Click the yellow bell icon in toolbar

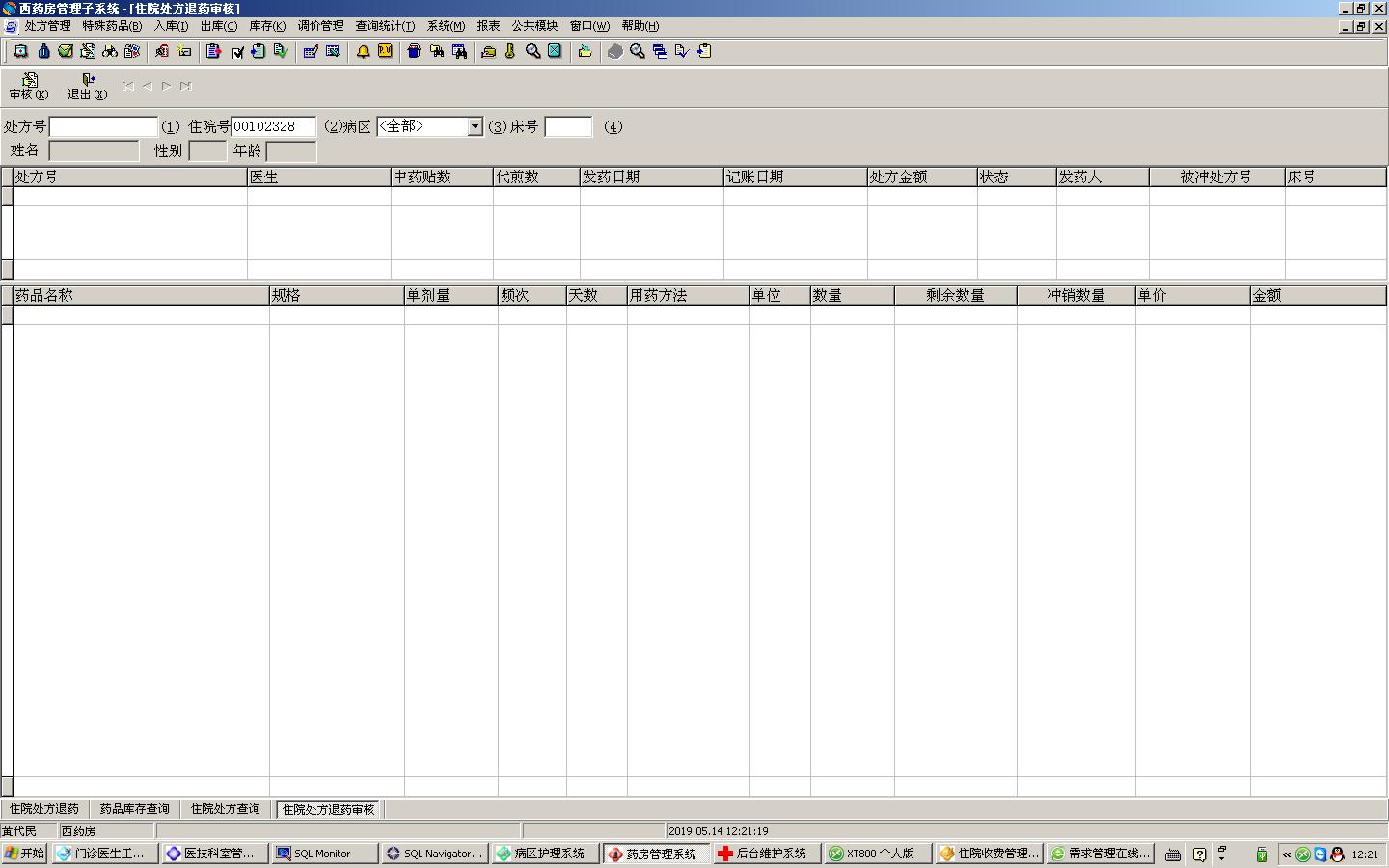point(363,51)
